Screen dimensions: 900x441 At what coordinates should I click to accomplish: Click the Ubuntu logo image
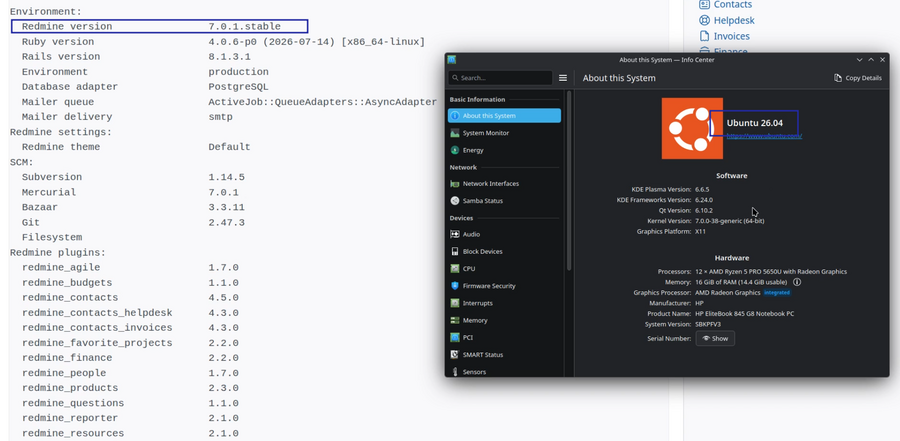(692, 128)
